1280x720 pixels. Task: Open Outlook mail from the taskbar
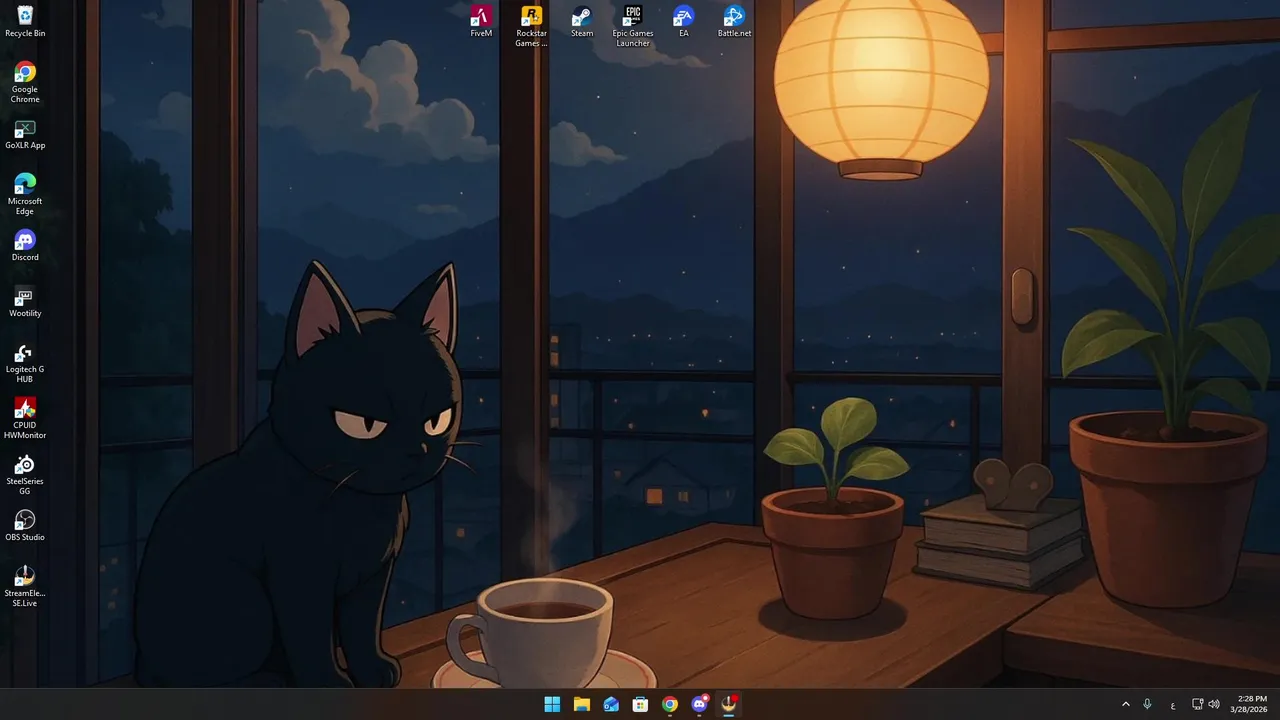[x=611, y=704]
